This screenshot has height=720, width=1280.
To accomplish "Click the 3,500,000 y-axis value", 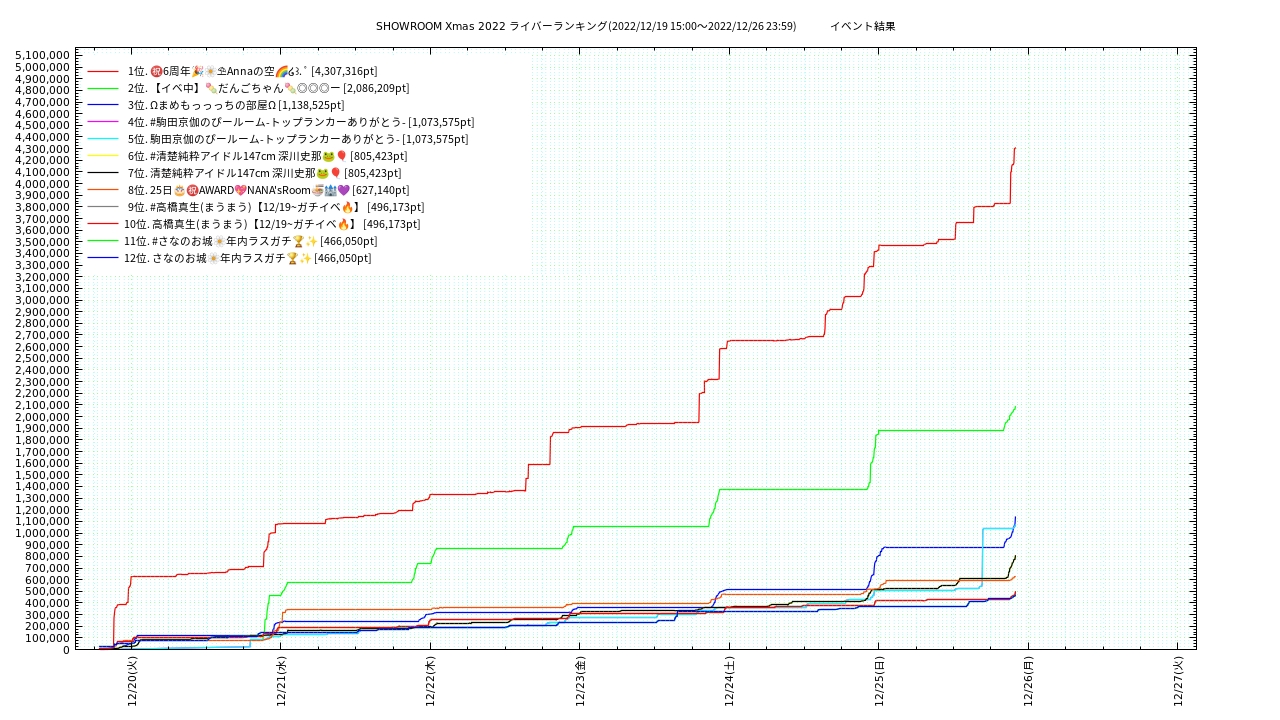I will pyautogui.click(x=44, y=242).
